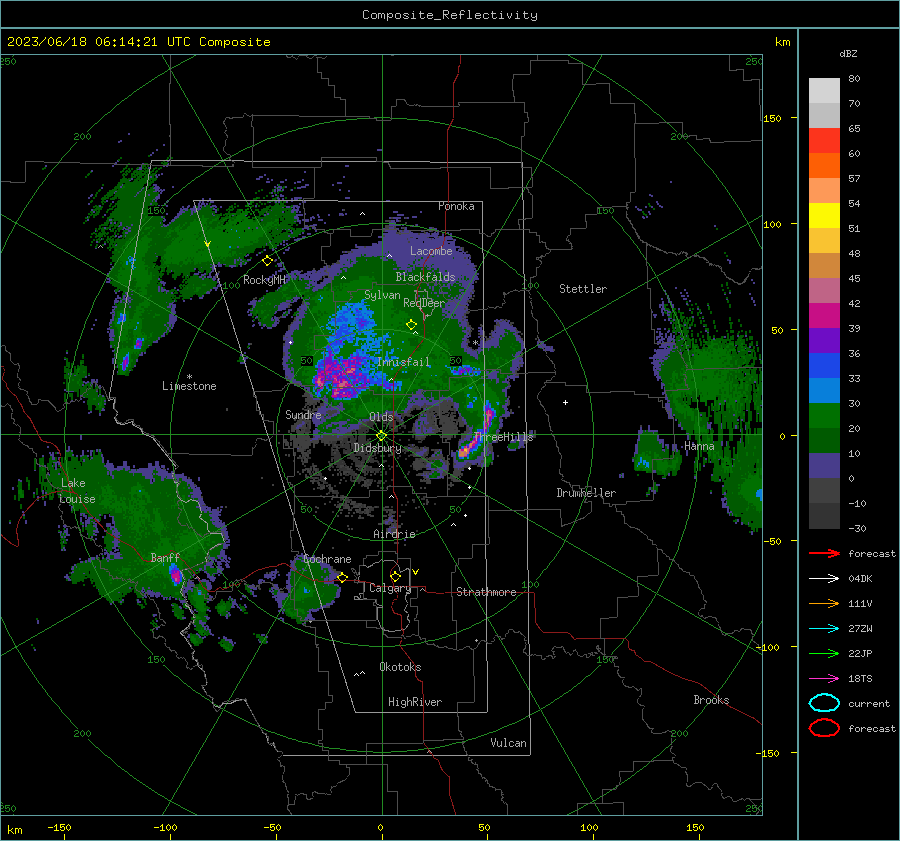Click the RockyMH label

265,280
